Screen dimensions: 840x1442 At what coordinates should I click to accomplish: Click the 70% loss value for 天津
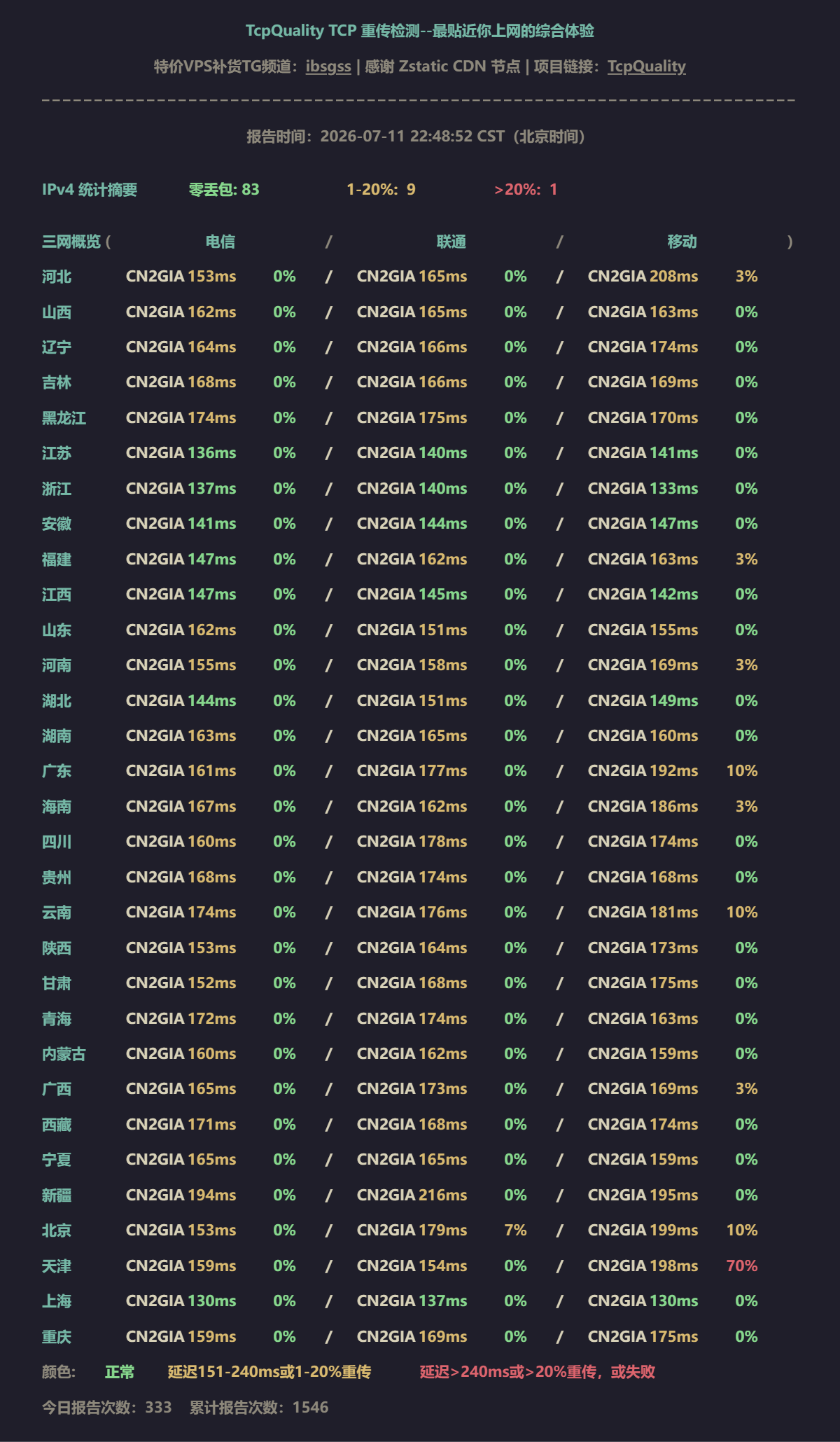742,1266
